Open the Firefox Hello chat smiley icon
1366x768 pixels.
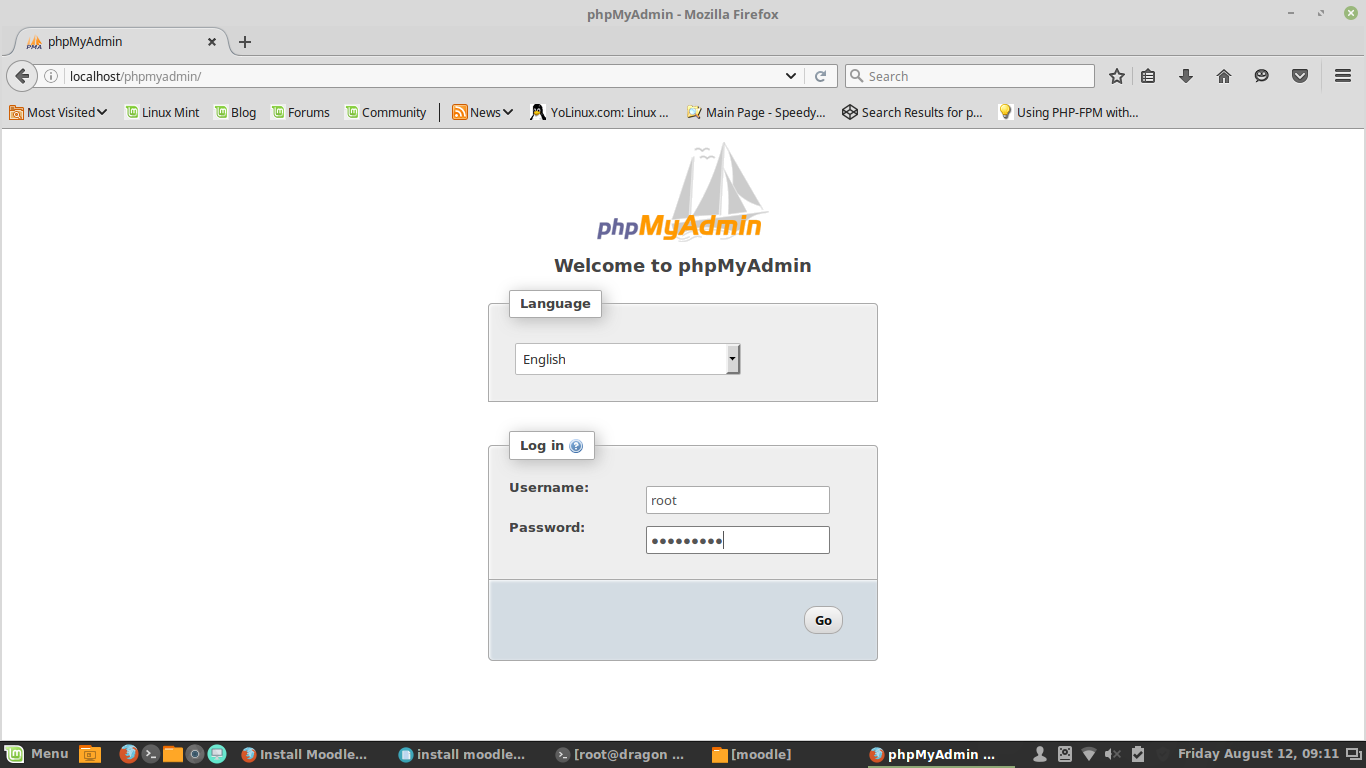pos(1262,76)
